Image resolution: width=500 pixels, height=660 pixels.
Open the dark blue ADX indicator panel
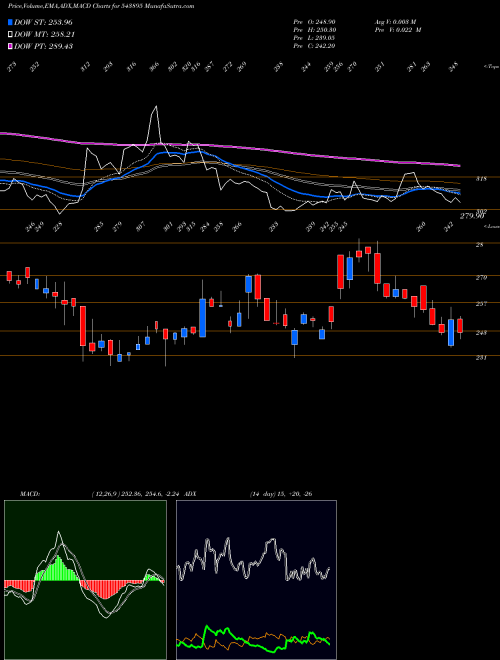pyautogui.click(x=256, y=580)
